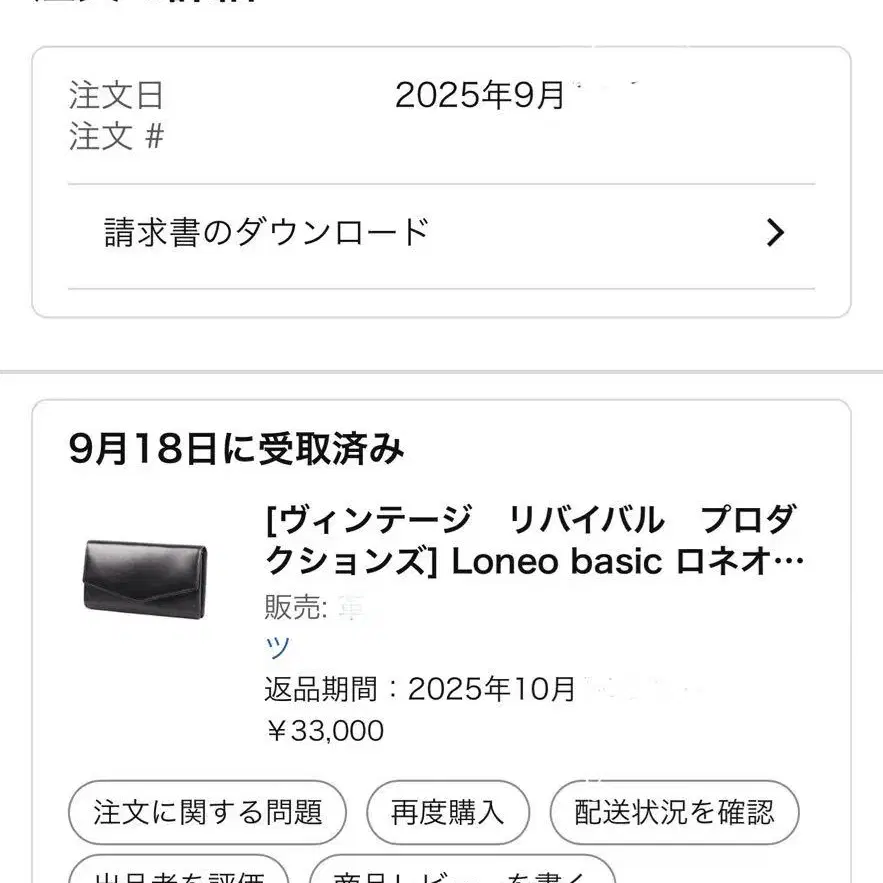Screen dimensions: 883x883
Task: Tap the blue seller name link
Action: point(277,647)
